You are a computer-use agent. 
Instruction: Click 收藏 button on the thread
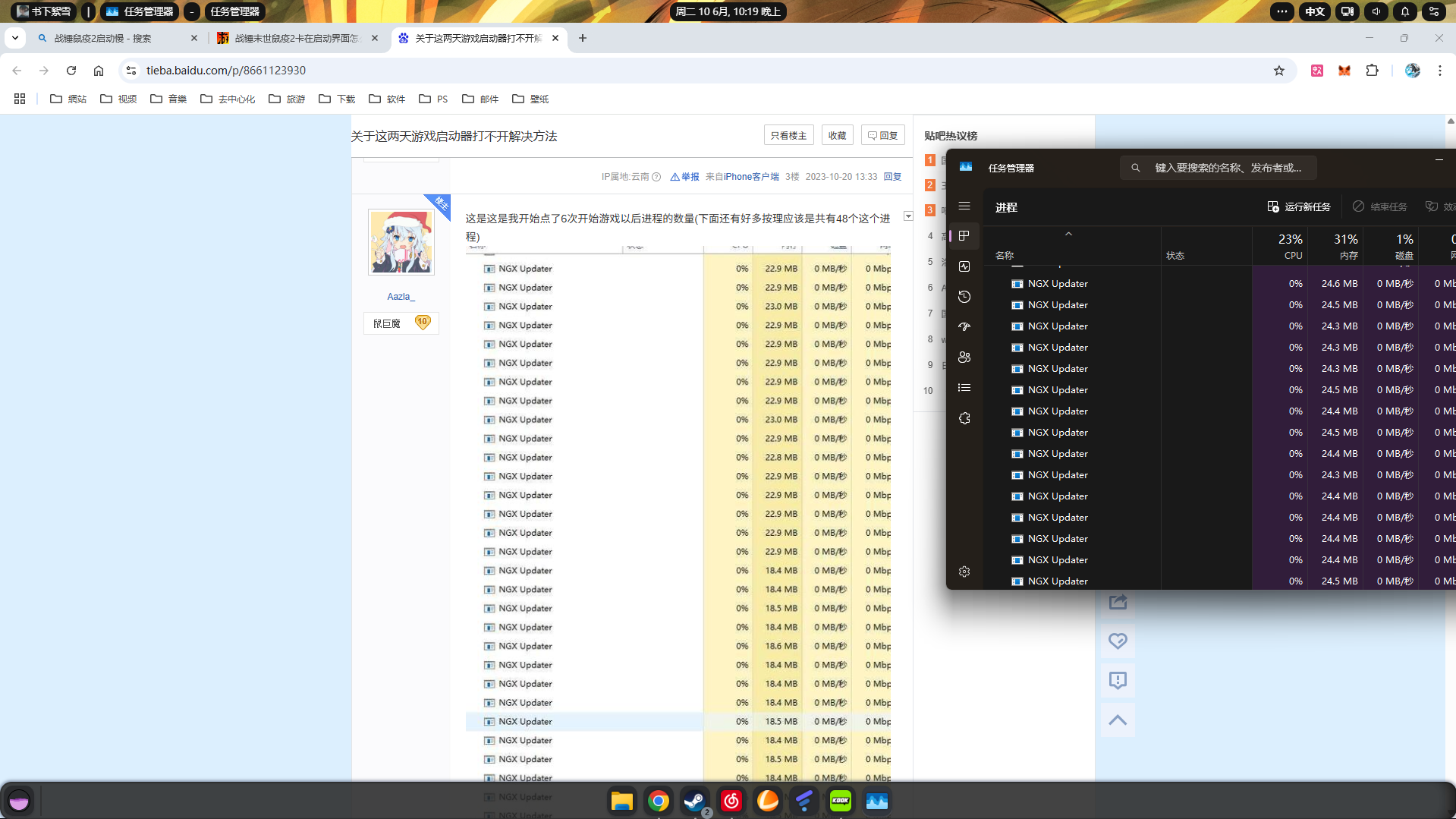click(x=837, y=135)
